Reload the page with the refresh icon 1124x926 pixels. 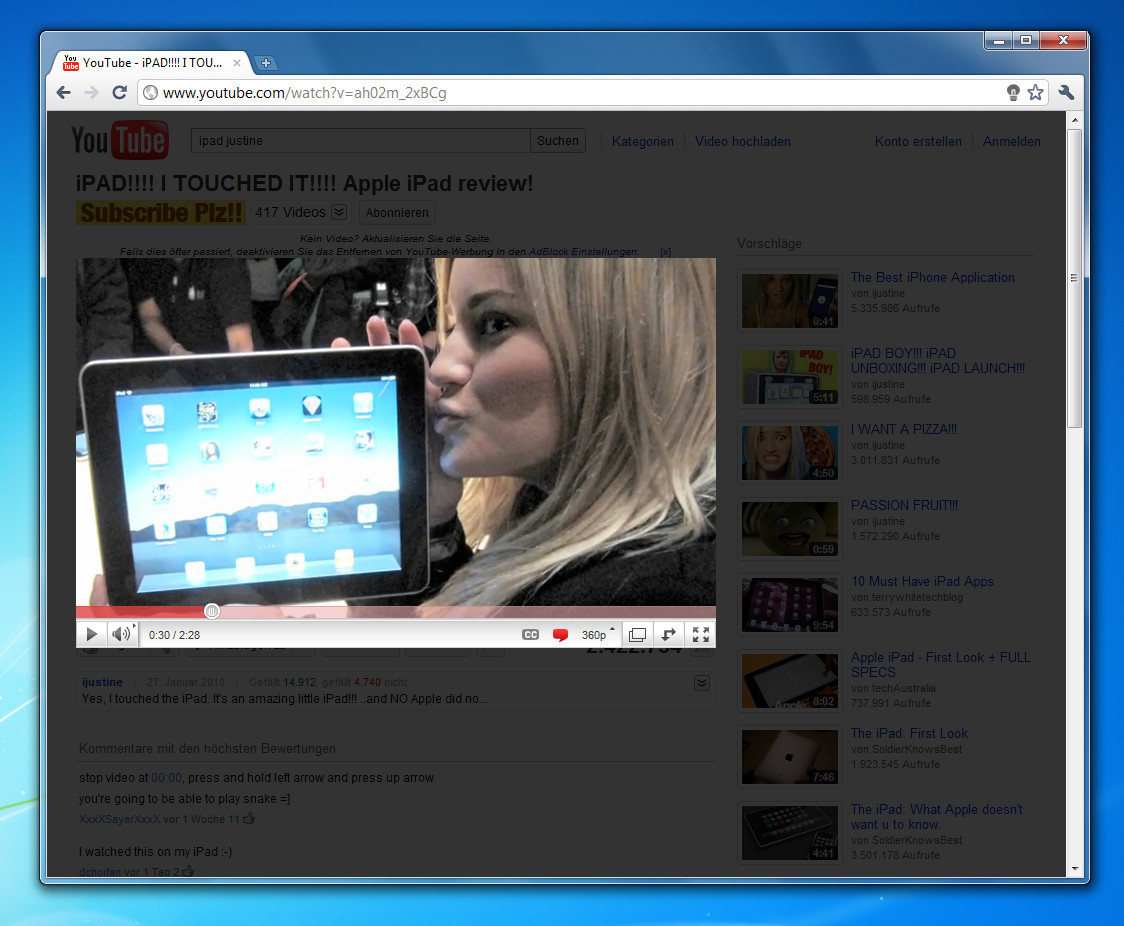120,92
